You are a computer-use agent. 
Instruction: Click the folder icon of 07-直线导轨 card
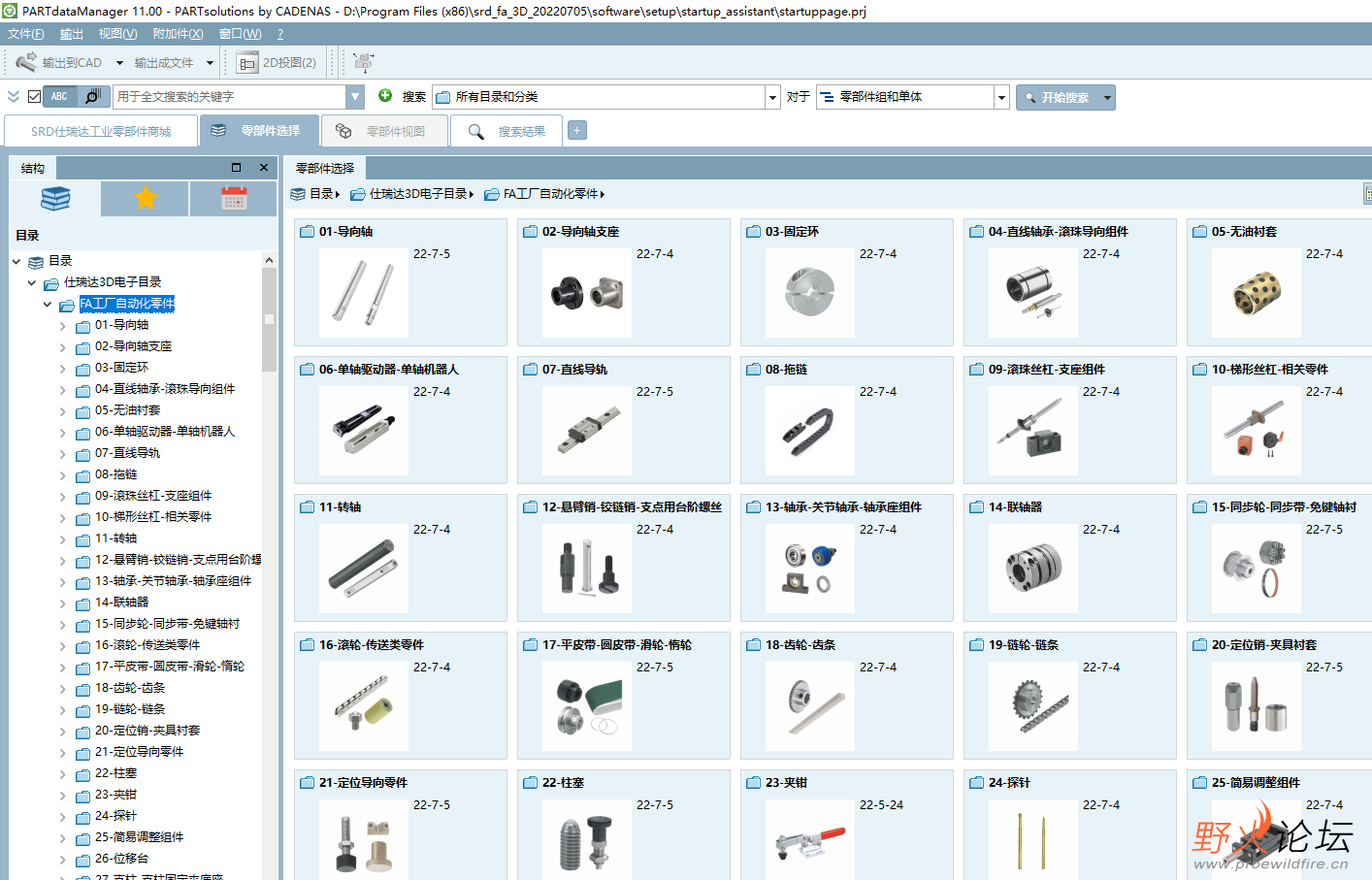pos(531,370)
